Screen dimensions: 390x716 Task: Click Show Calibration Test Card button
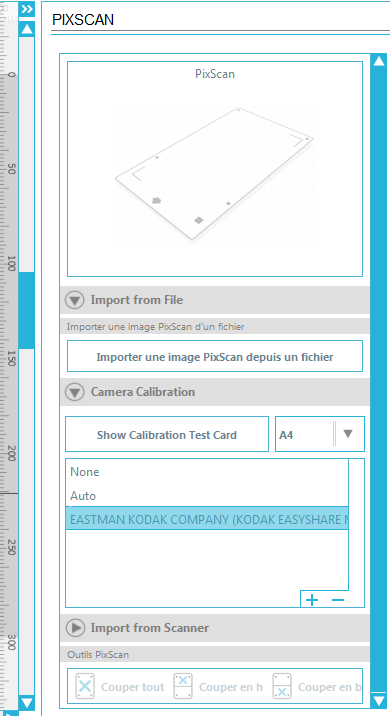coord(167,434)
